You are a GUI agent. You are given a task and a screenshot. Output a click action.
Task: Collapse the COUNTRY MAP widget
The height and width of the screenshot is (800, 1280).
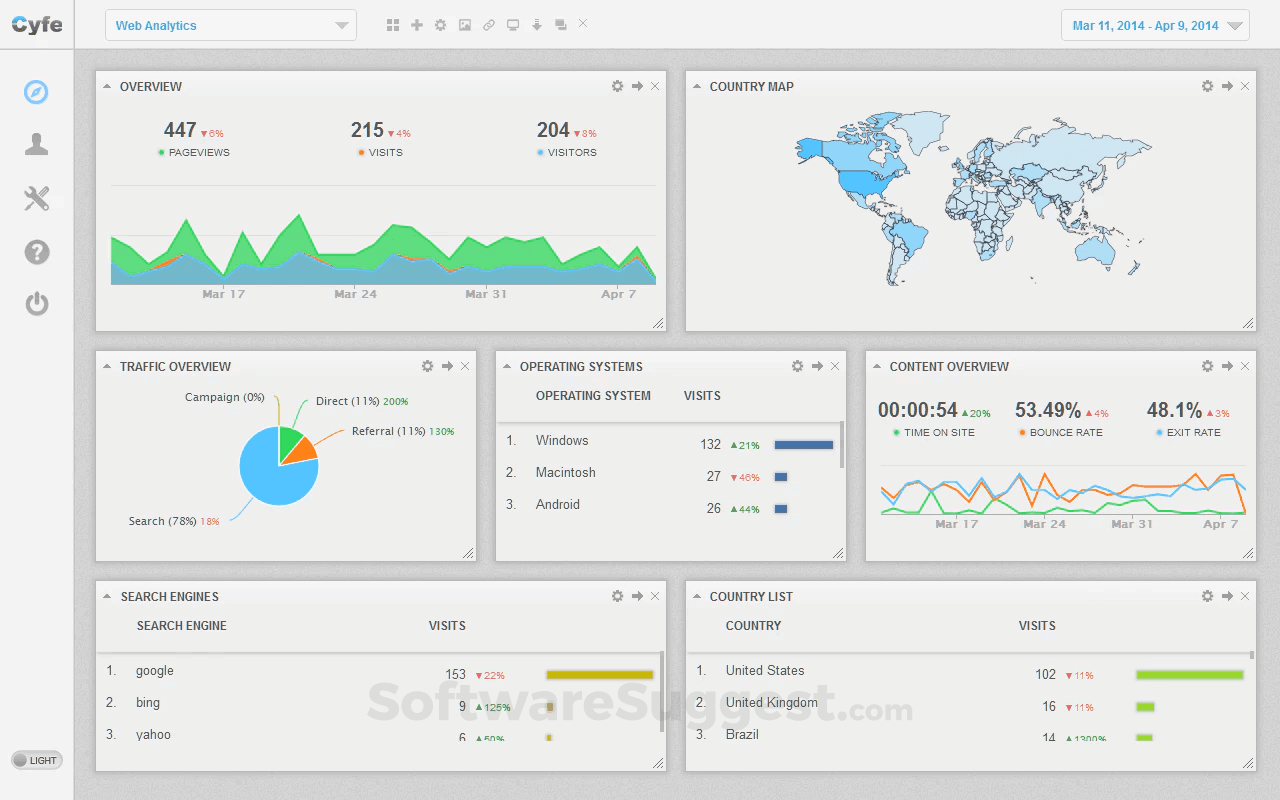click(697, 86)
